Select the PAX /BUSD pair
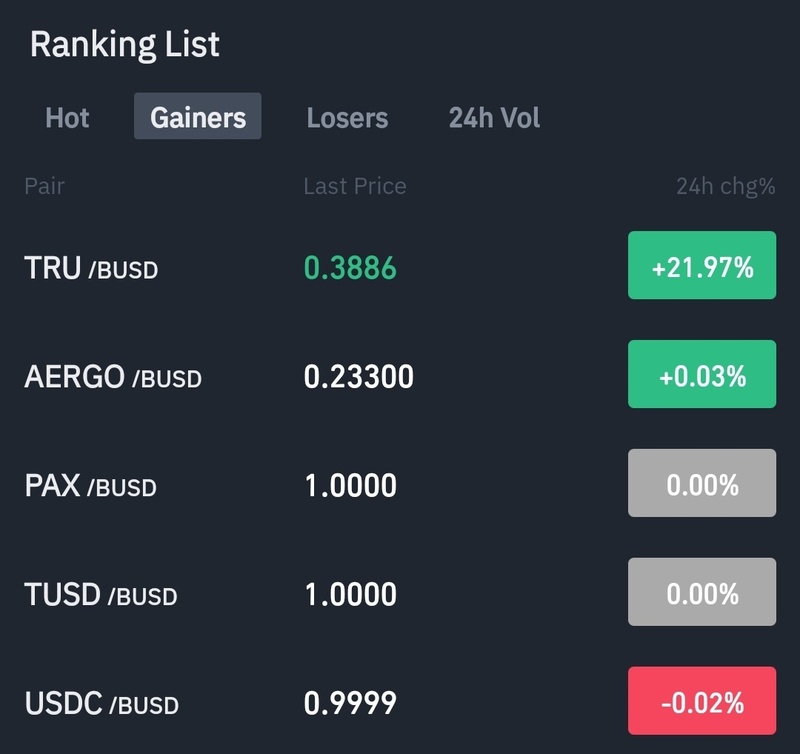Viewport: 800px width, 754px height. click(x=90, y=485)
